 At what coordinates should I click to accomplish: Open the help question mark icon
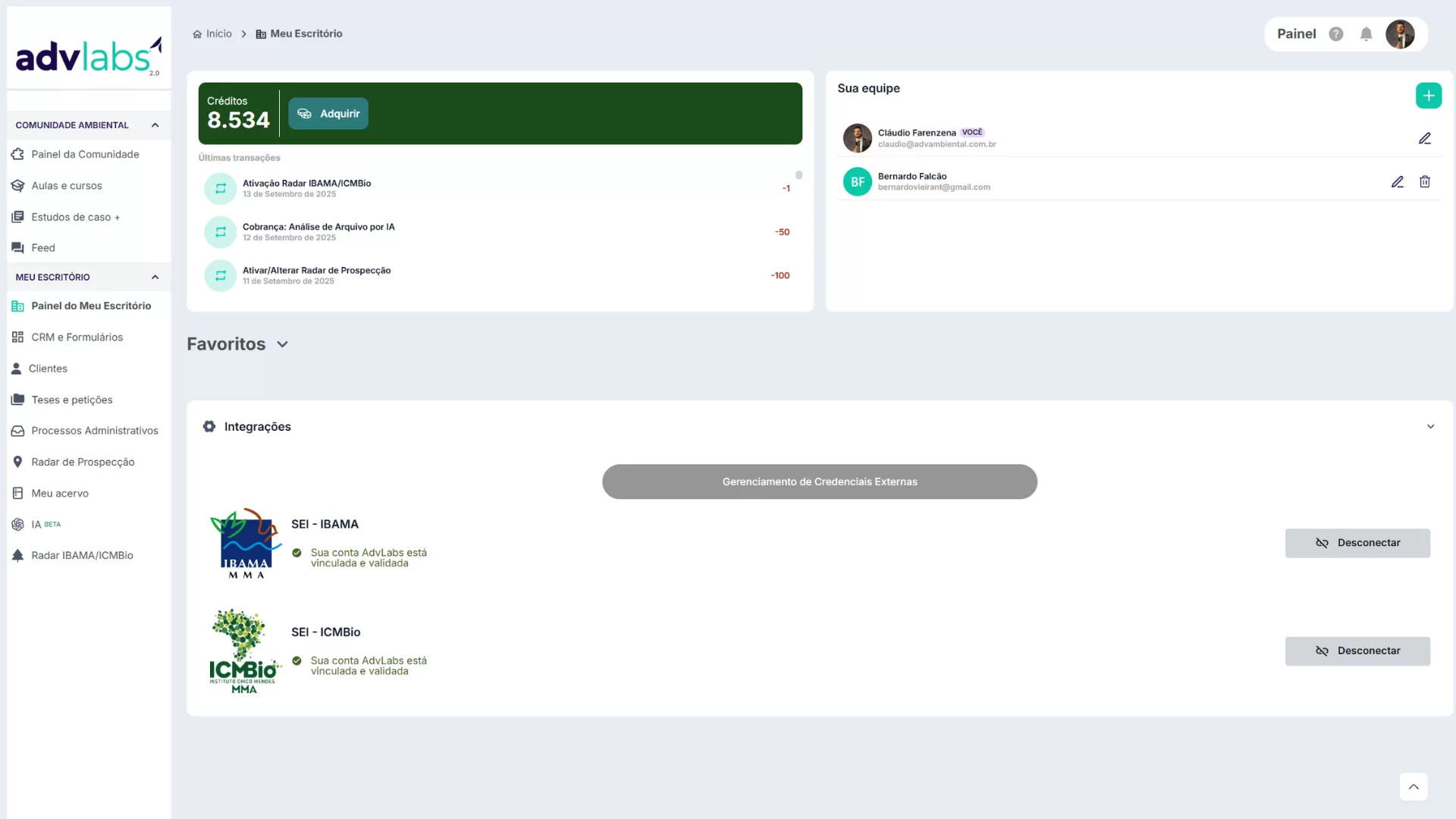point(1336,34)
